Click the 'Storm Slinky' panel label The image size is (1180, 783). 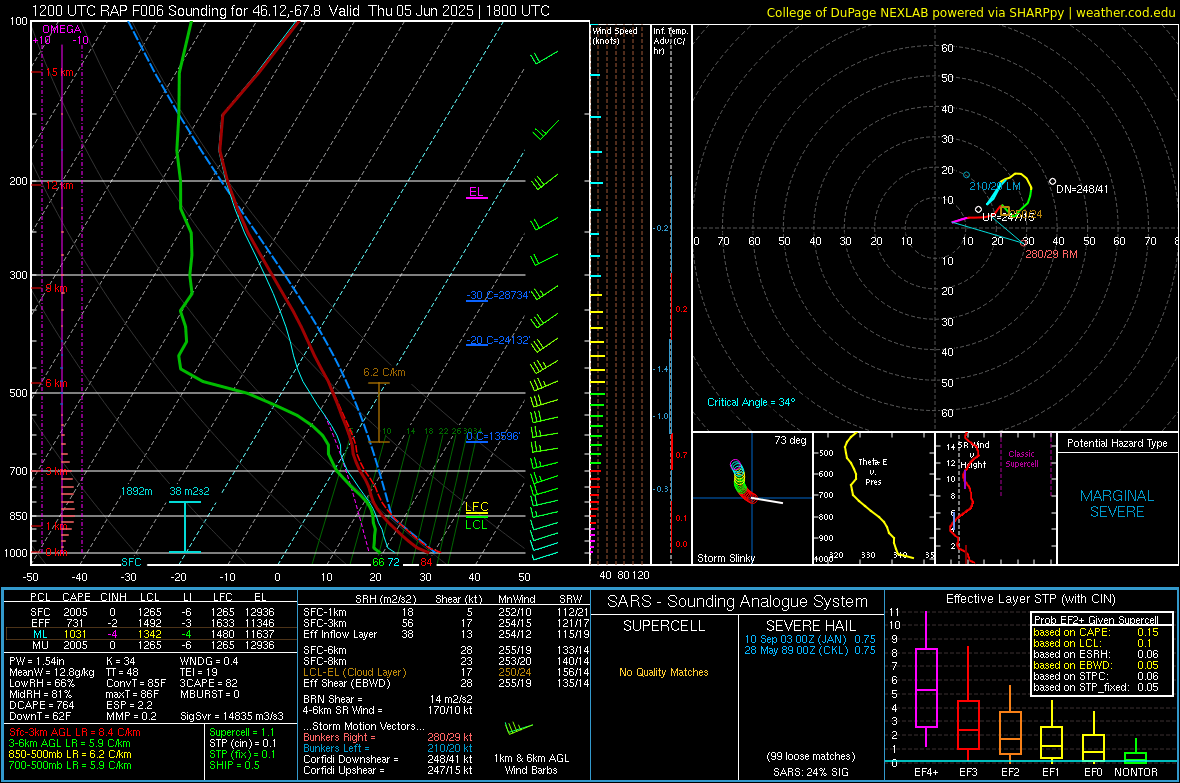pos(725,558)
